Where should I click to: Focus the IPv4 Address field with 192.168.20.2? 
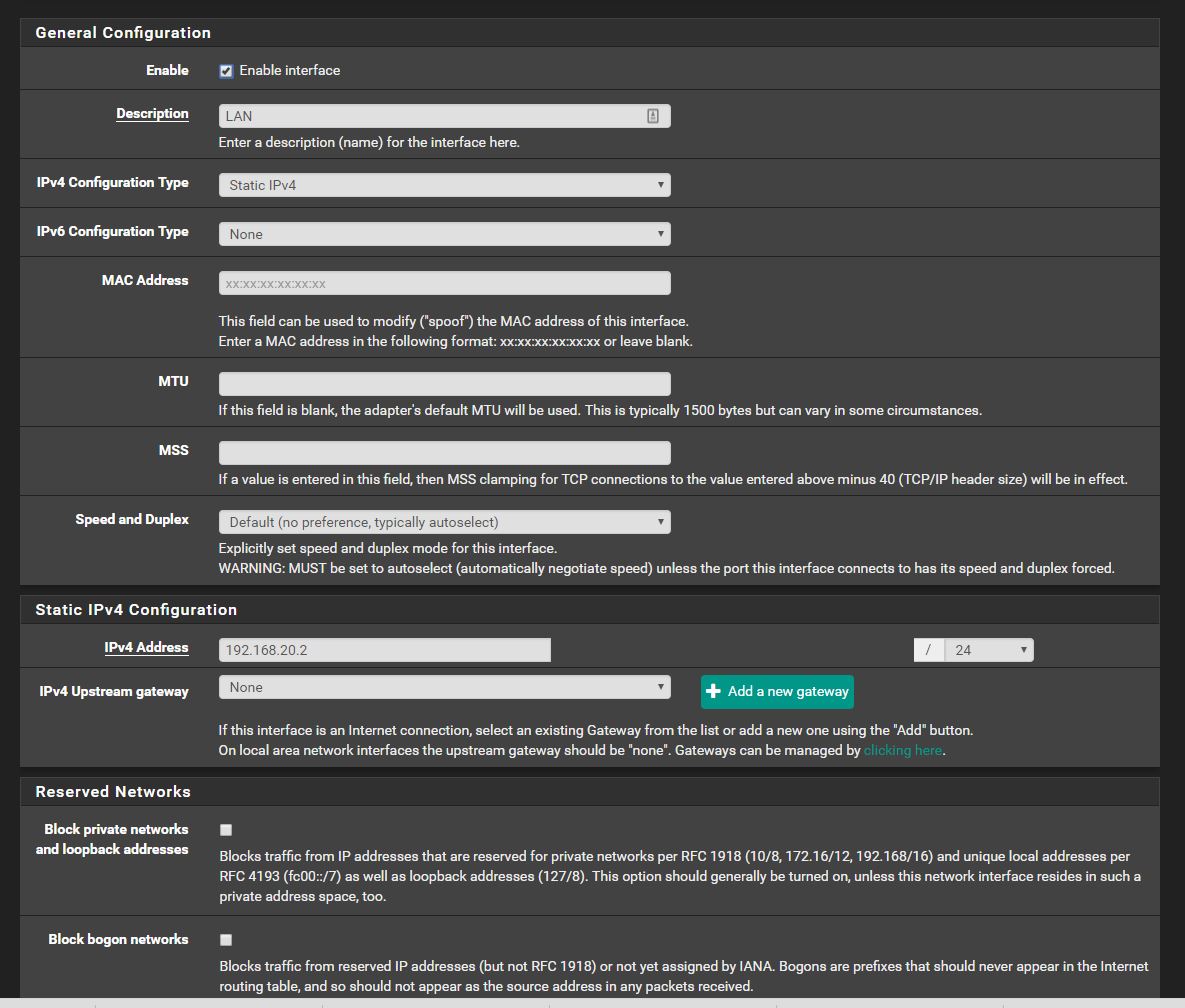pyautogui.click(x=385, y=650)
